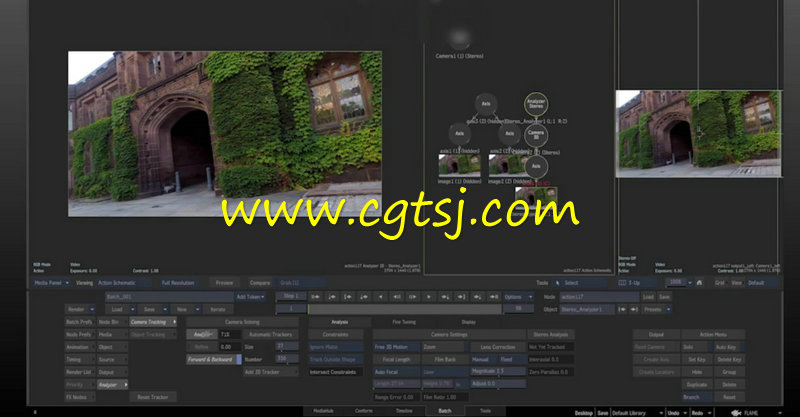Click the timeline scrub bar
Viewport: 800px width, 417px height.
click(405, 309)
